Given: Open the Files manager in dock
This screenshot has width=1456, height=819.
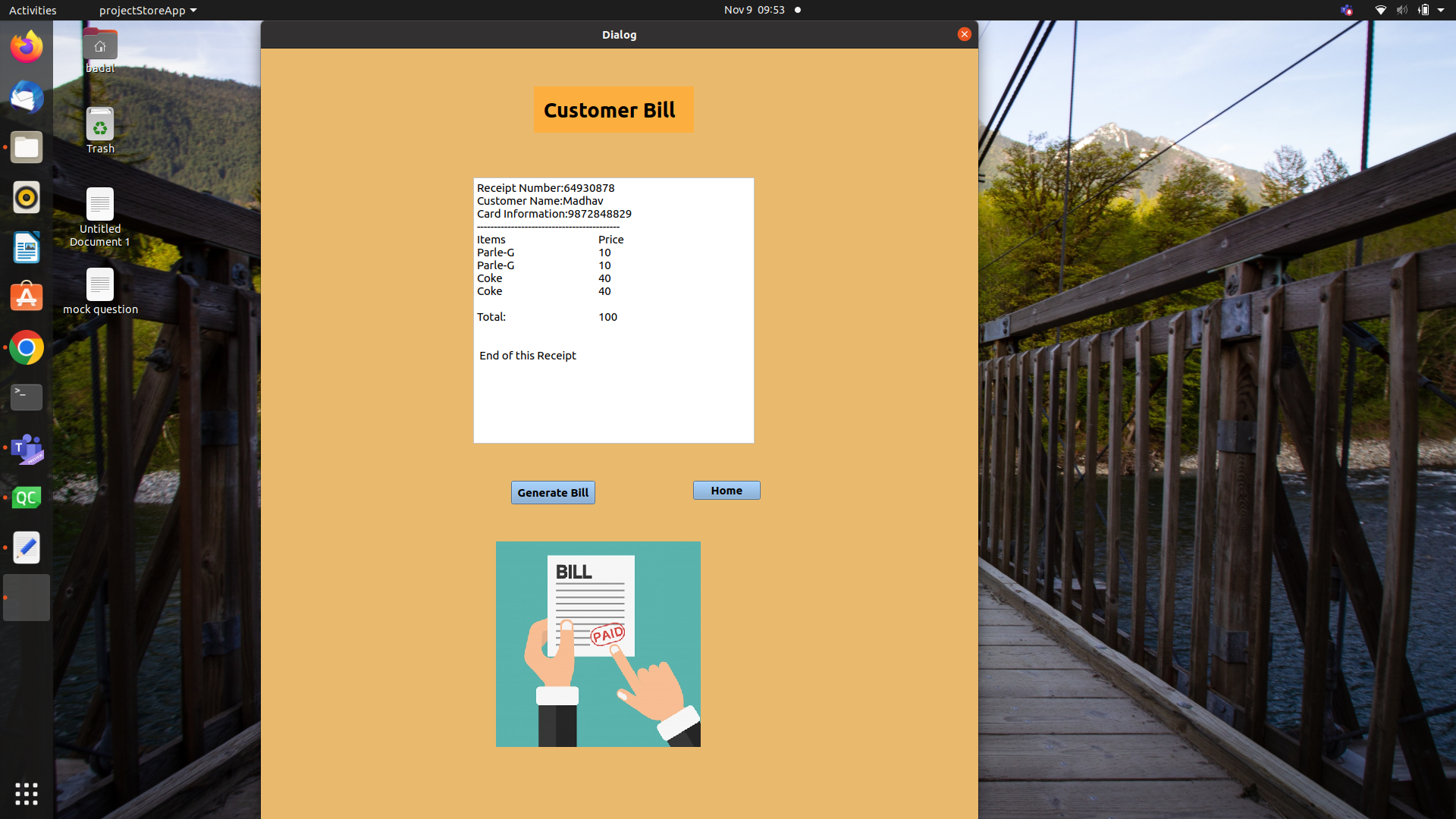Looking at the screenshot, I should pyautogui.click(x=27, y=147).
